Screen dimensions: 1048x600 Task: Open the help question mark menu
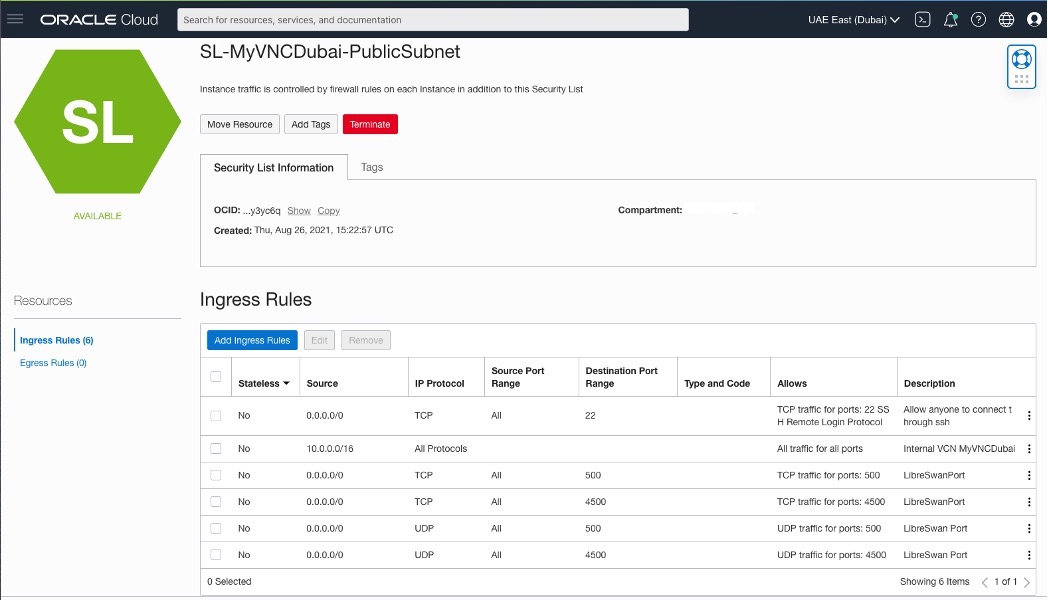pyautogui.click(x=979, y=19)
